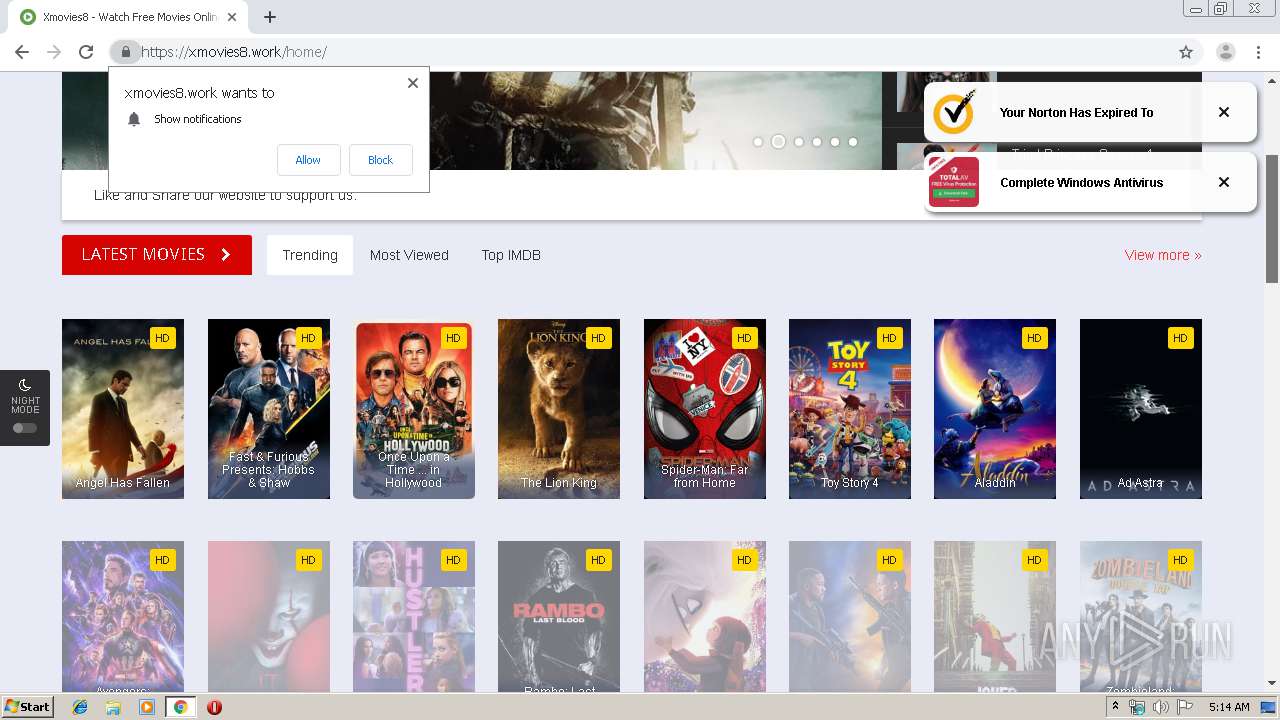Open the Chrome profile avatar icon
The height and width of the screenshot is (720, 1280).
[1225, 52]
